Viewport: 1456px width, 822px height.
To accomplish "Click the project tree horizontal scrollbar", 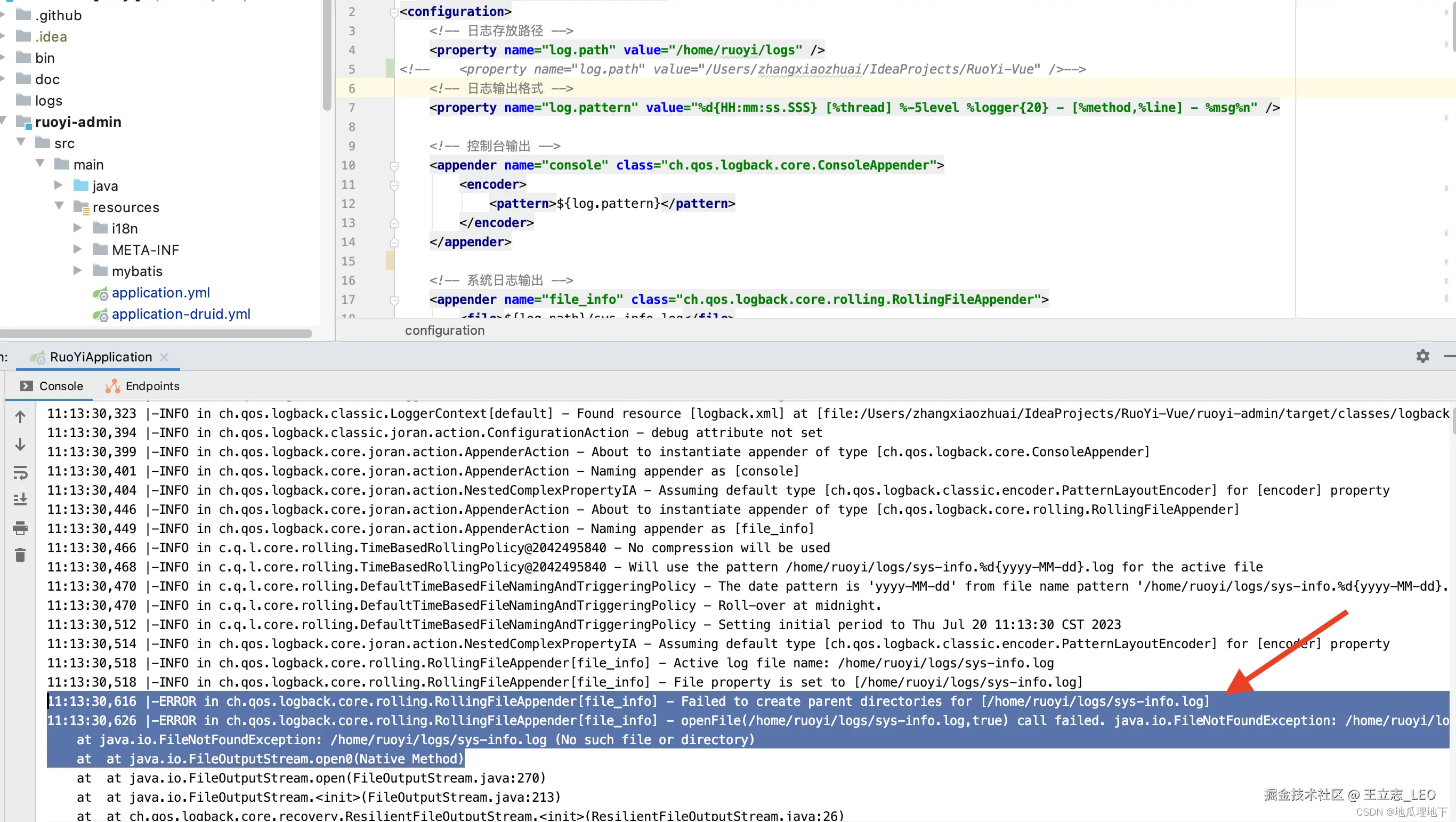I will 156,334.
